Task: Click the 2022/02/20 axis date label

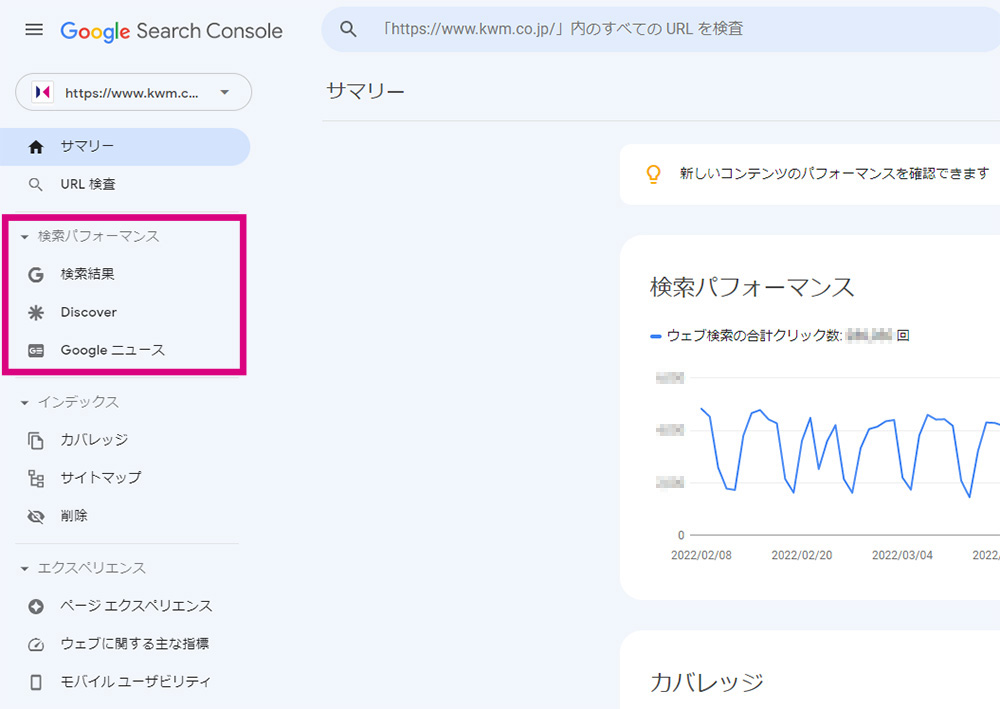Action: [x=802, y=555]
